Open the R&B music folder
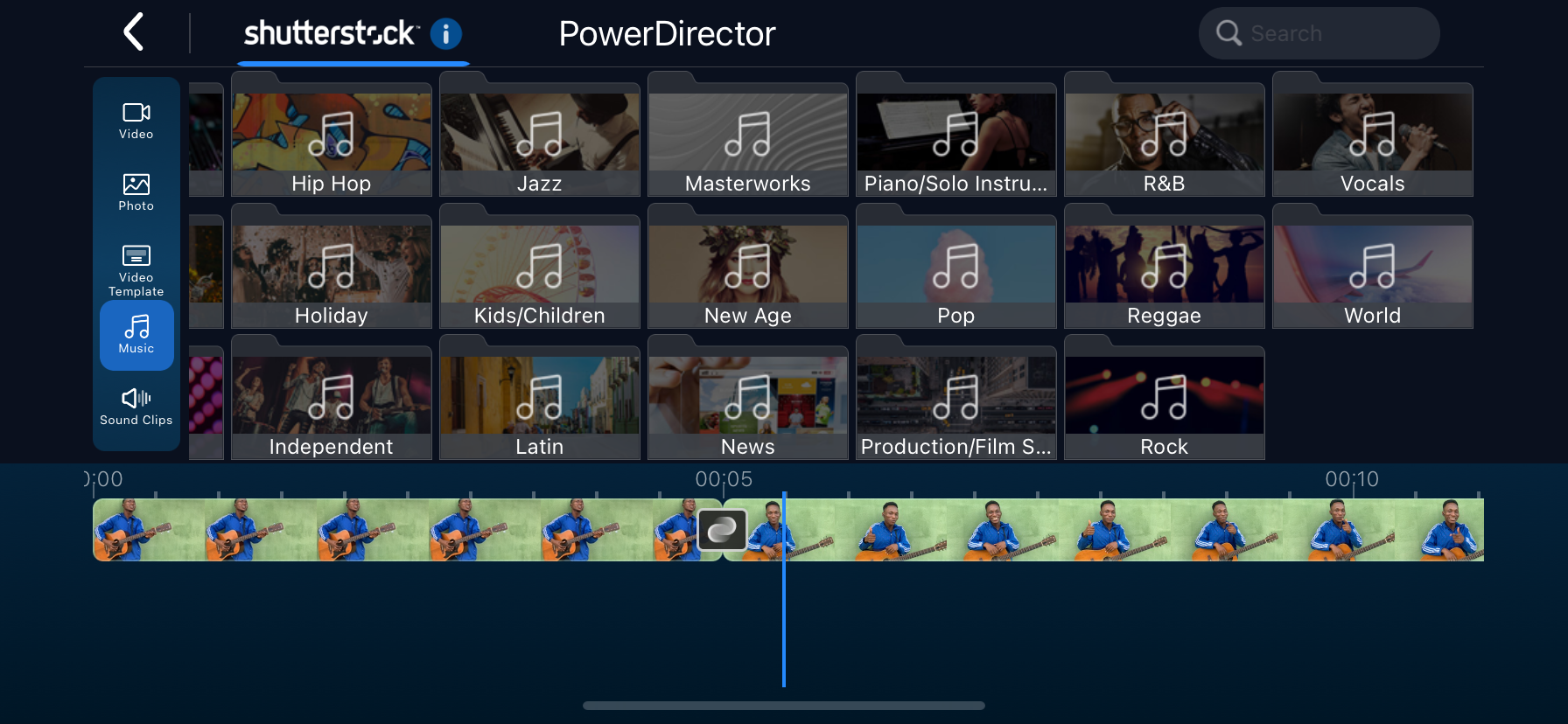1568x724 pixels. click(1165, 134)
